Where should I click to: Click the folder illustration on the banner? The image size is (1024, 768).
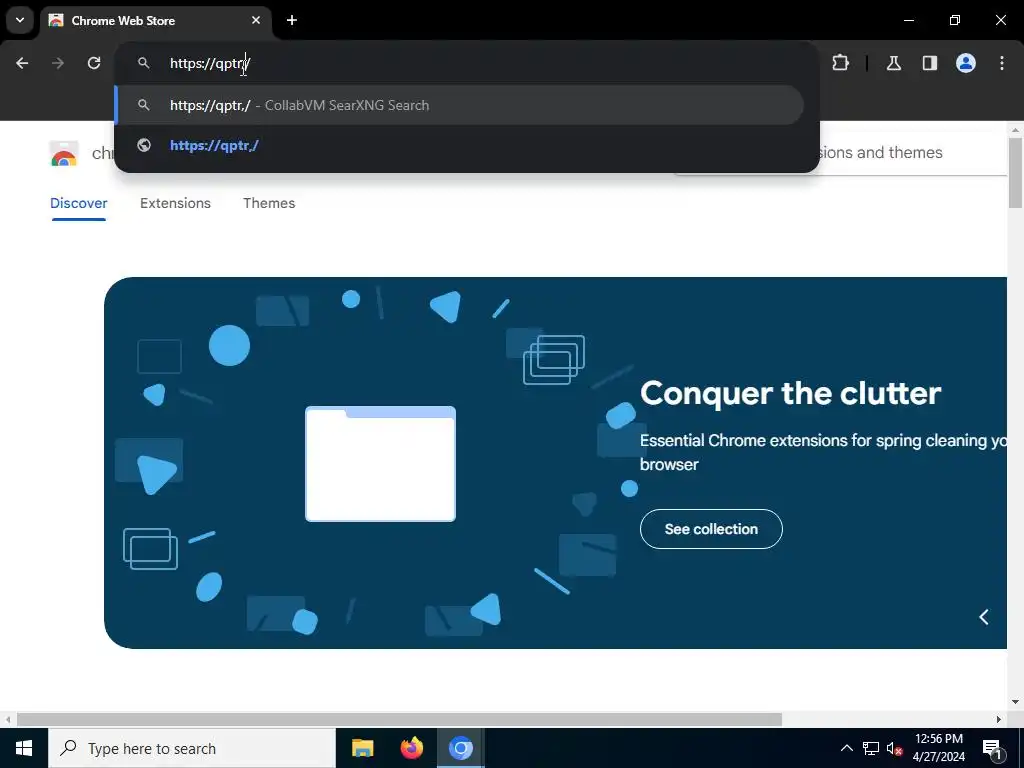tap(380, 464)
